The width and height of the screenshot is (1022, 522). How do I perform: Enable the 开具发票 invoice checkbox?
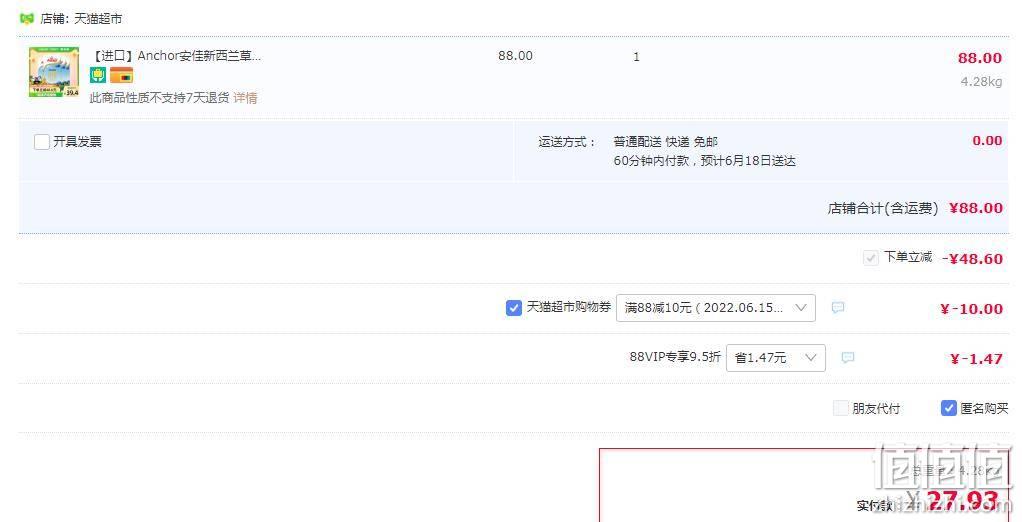coord(42,141)
